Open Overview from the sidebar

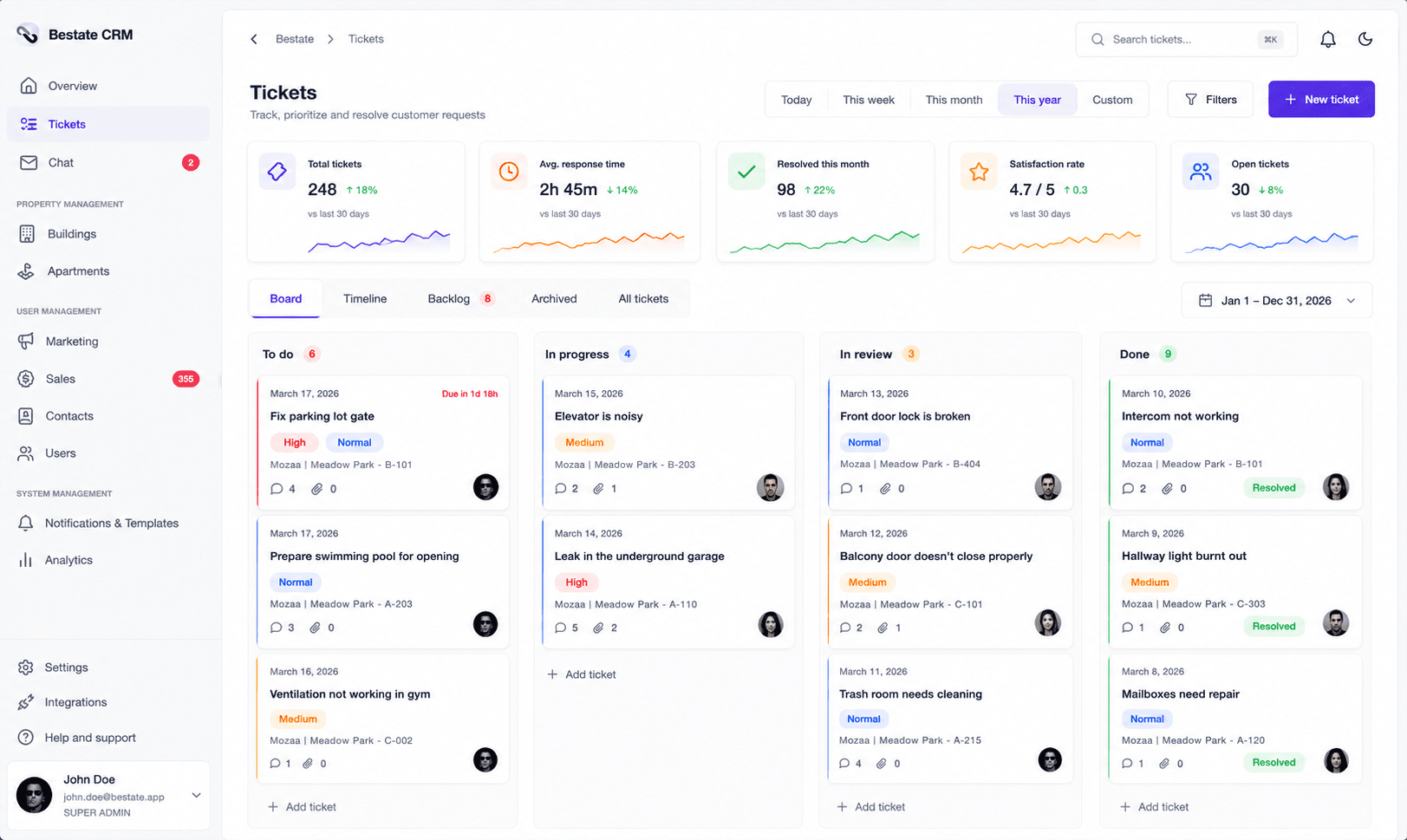point(108,86)
